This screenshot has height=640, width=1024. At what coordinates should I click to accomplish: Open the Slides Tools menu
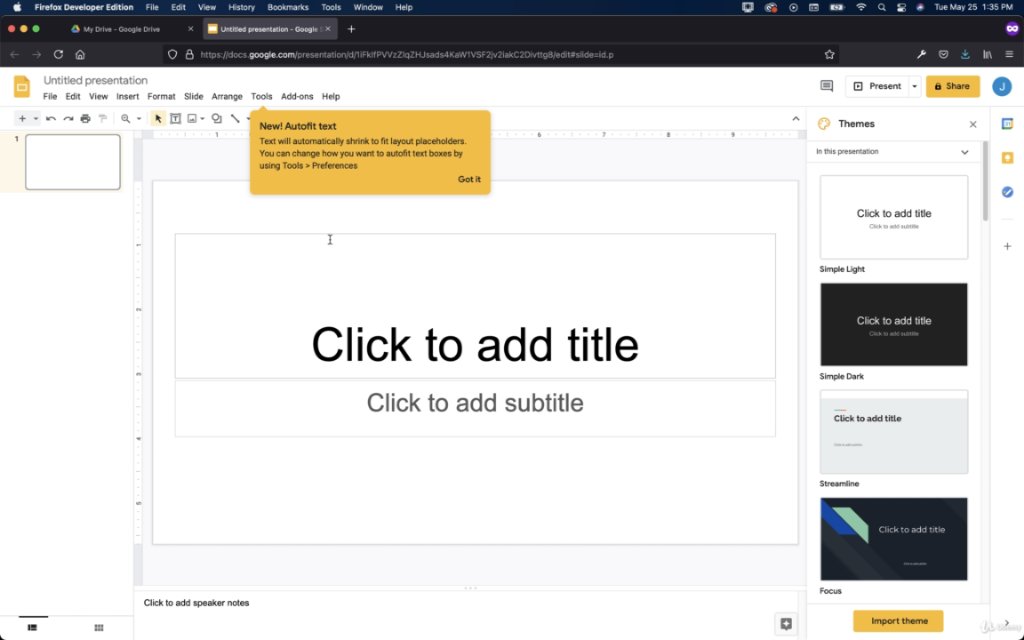click(261, 97)
